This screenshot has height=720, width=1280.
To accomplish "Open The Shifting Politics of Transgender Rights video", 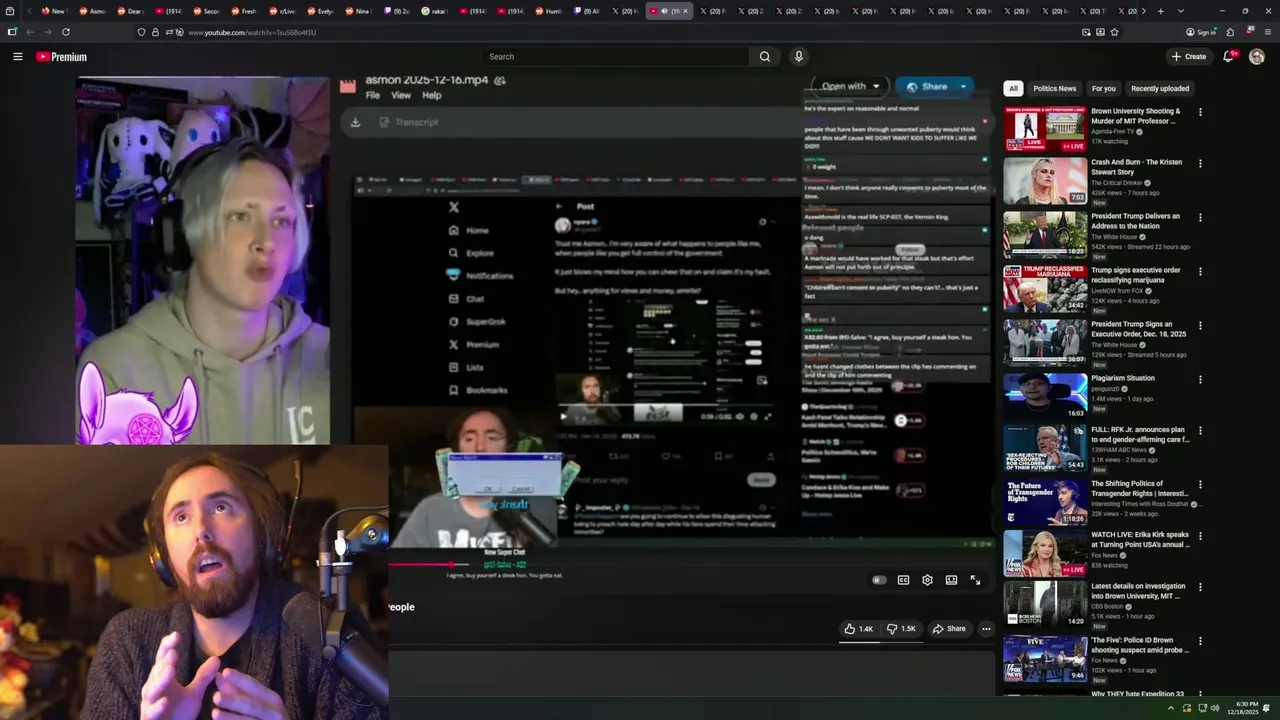I will (1139, 489).
